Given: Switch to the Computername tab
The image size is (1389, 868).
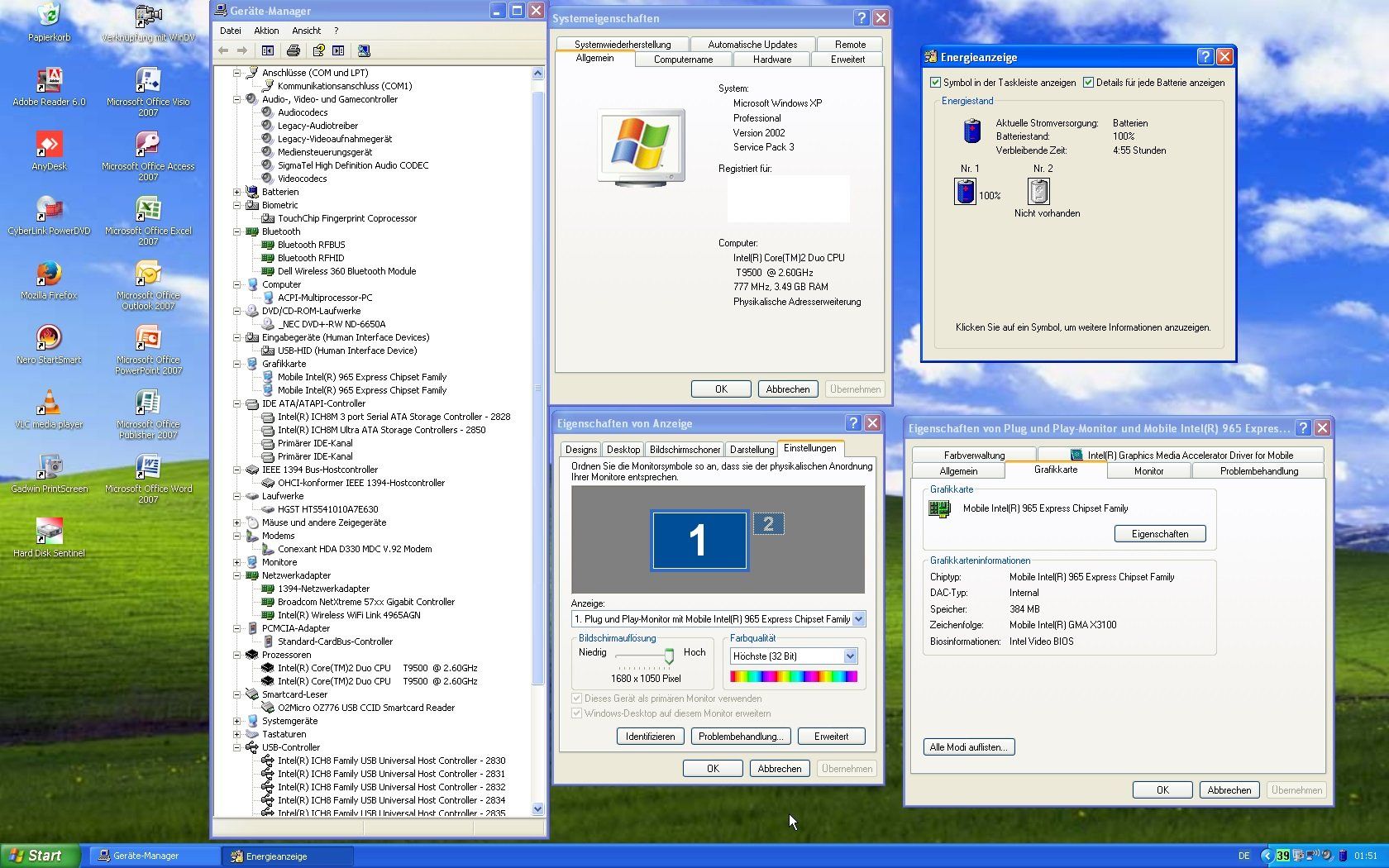Looking at the screenshot, I should pyautogui.click(x=683, y=60).
